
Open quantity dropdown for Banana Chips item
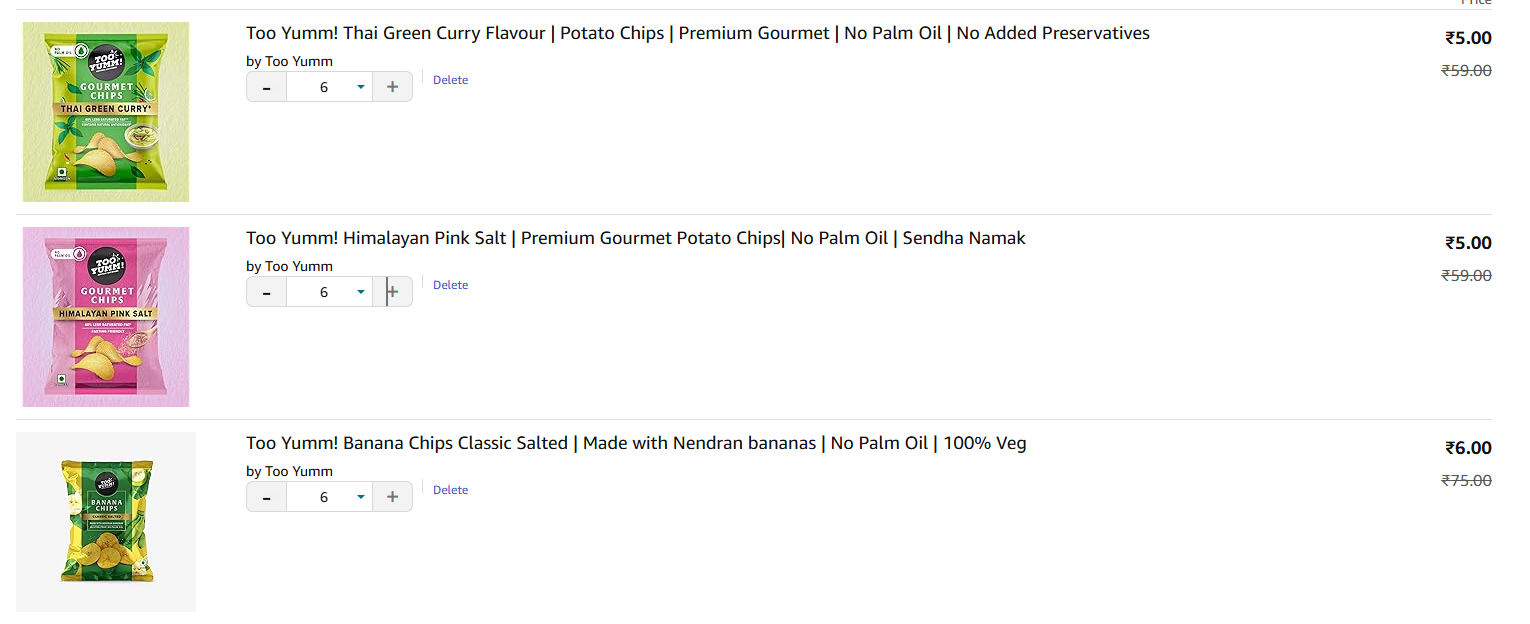coord(330,497)
